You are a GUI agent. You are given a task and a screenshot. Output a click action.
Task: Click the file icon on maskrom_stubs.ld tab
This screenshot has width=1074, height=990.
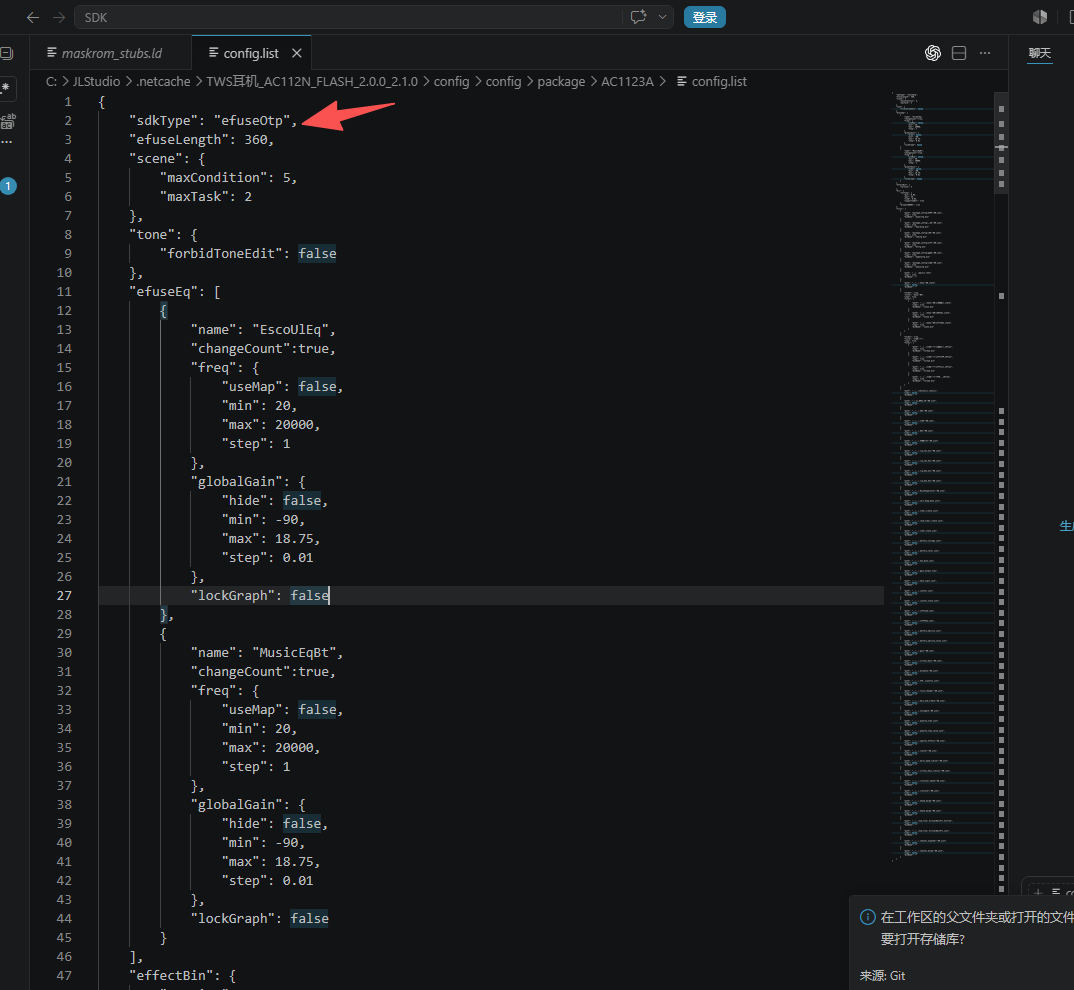51,53
